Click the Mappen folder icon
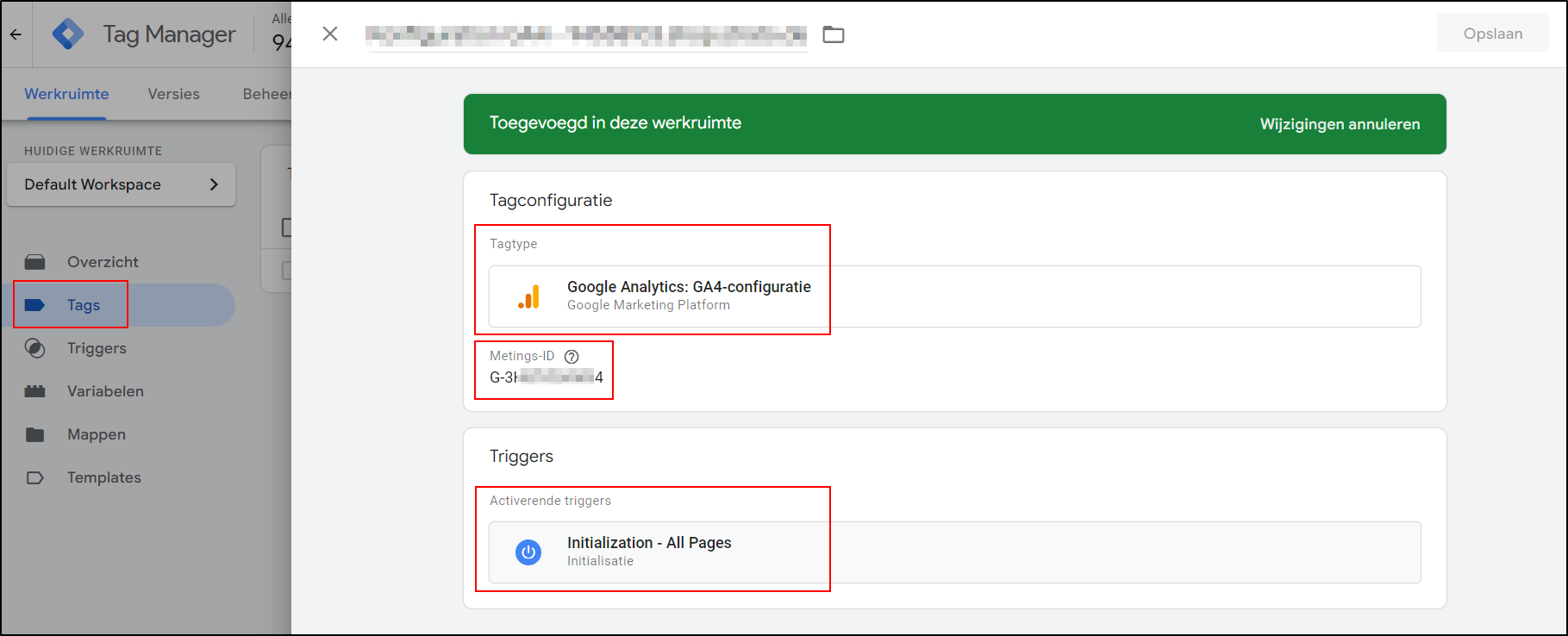Viewport: 1568px width, 636px height. point(35,434)
